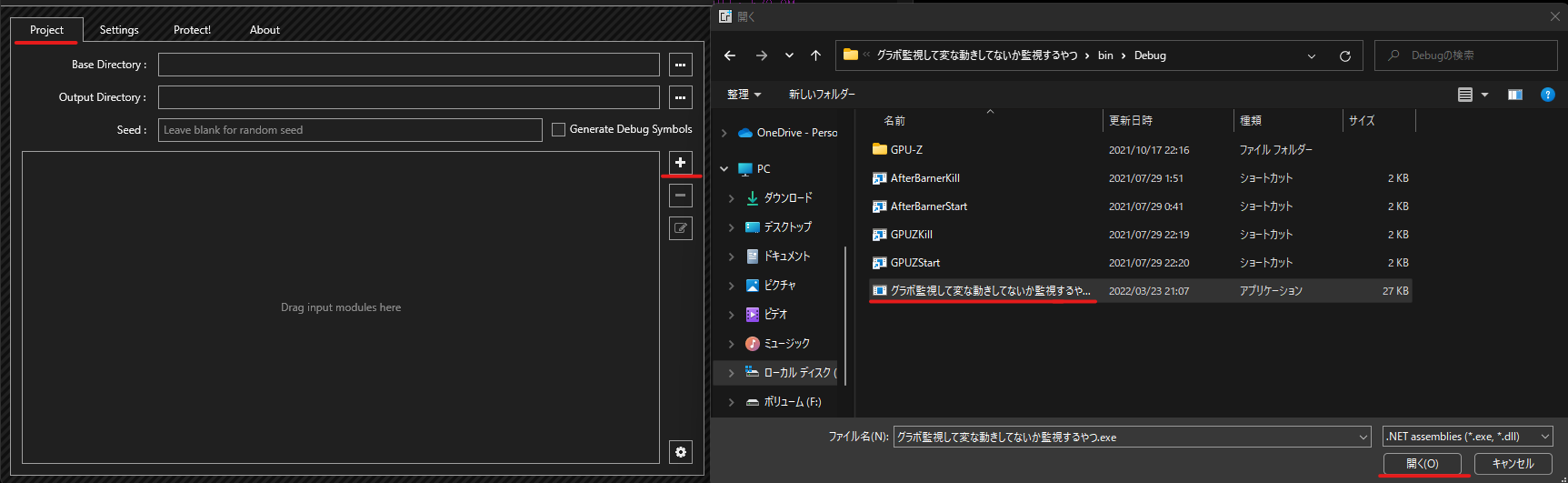Select PC in navigation pane

click(x=754, y=169)
